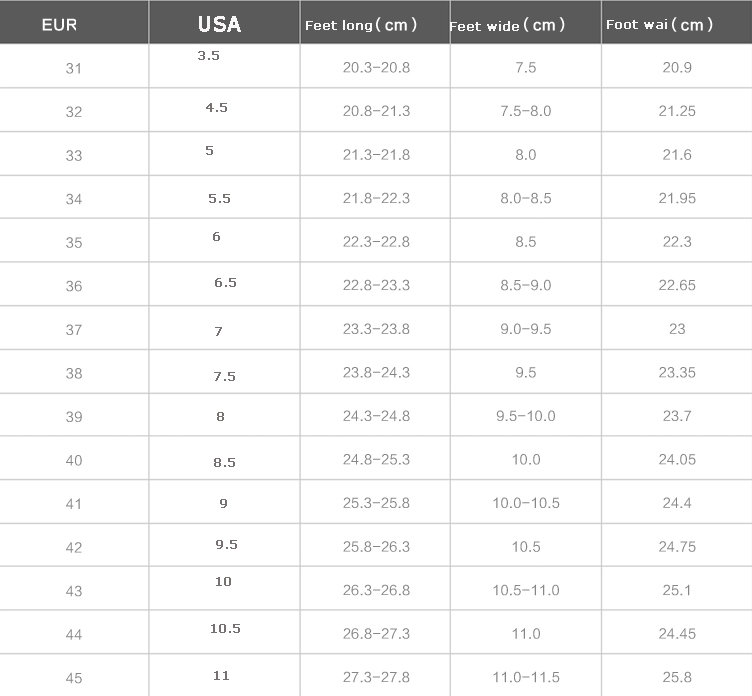The width and height of the screenshot is (752, 696).
Task: Select the Feet long (cm) header
Action: coord(361,25)
